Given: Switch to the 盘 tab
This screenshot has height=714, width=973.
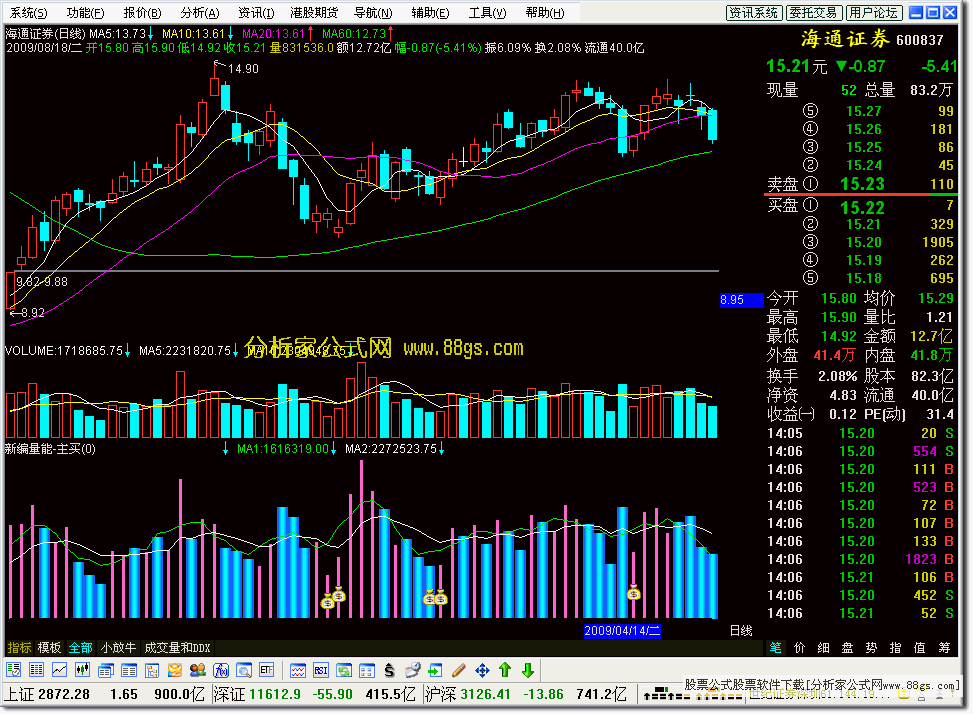Looking at the screenshot, I should click(848, 648).
